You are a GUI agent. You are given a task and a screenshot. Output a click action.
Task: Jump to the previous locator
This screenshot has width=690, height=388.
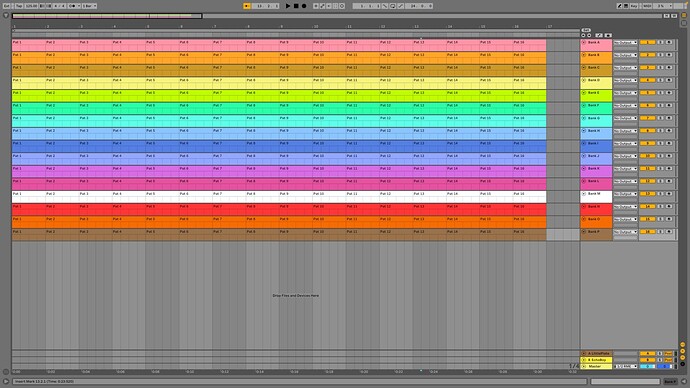[584, 35]
